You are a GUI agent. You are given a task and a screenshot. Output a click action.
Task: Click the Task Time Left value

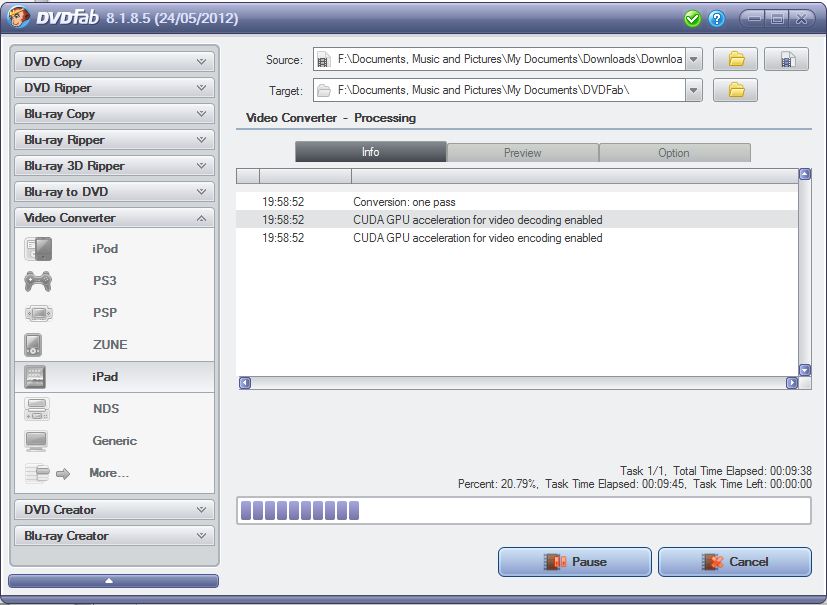click(791, 484)
